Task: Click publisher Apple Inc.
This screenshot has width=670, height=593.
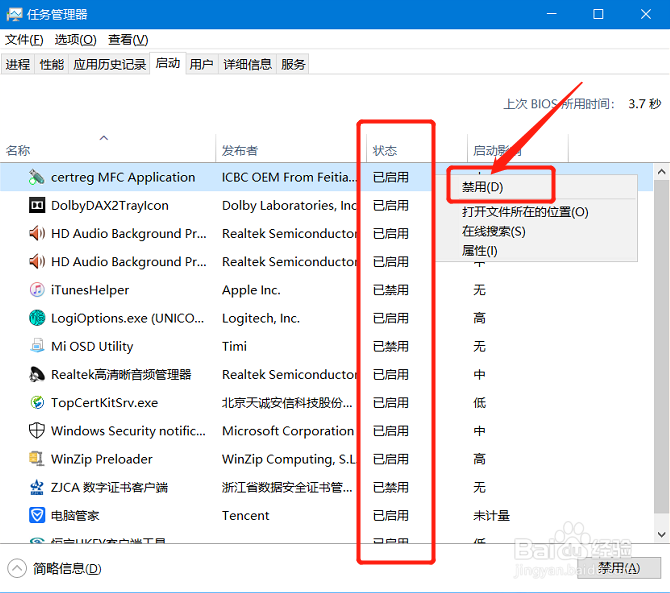Action: click(x=251, y=290)
